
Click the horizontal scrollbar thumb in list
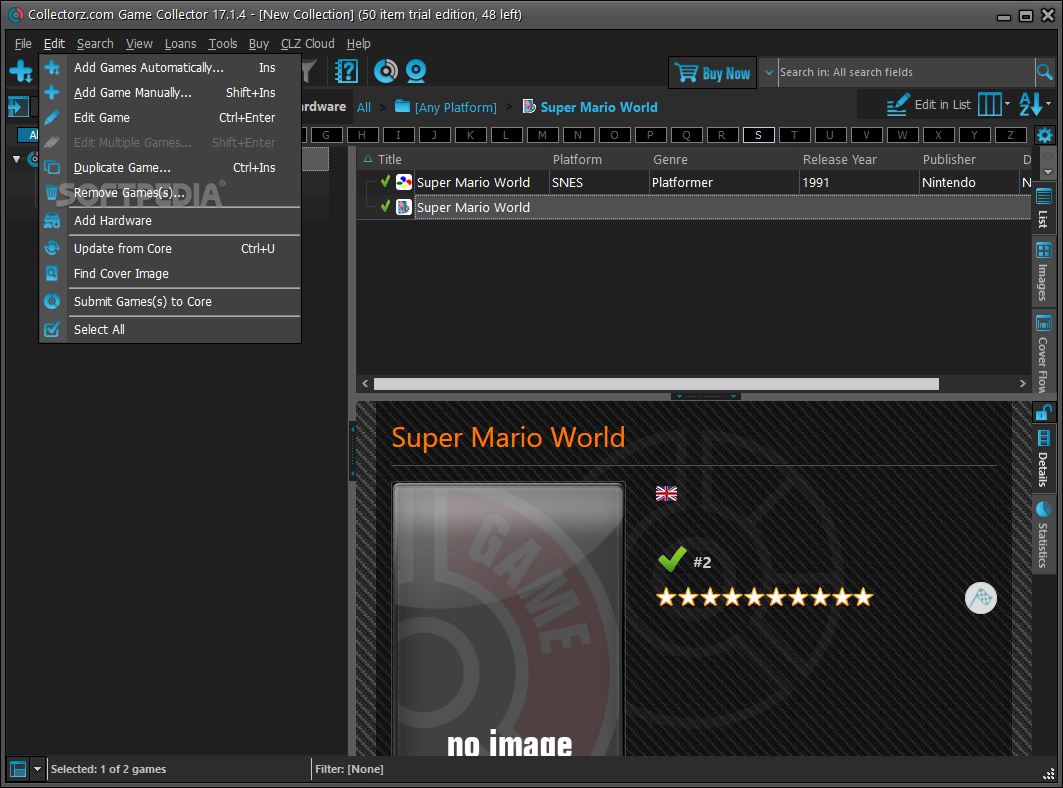coord(656,384)
